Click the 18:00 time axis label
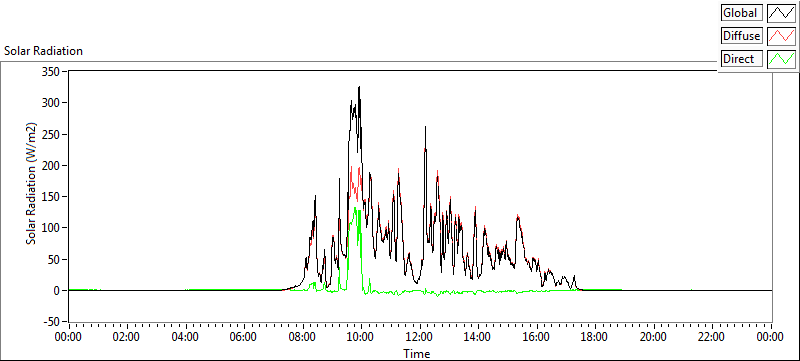 (595, 337)
